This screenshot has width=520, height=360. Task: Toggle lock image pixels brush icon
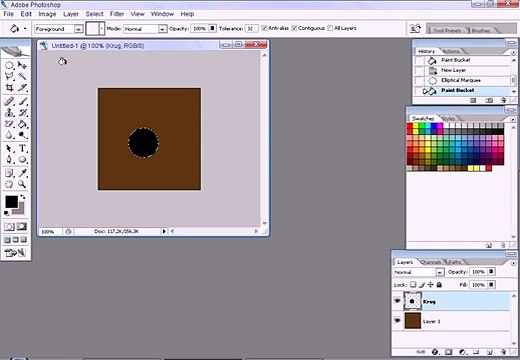[x=422, y=285]
